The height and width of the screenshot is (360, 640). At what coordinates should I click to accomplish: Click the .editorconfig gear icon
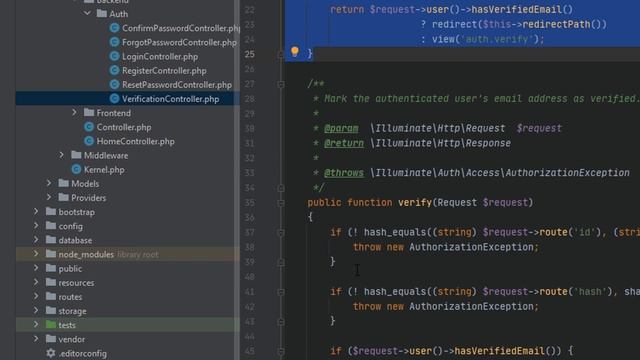[51, 353]
